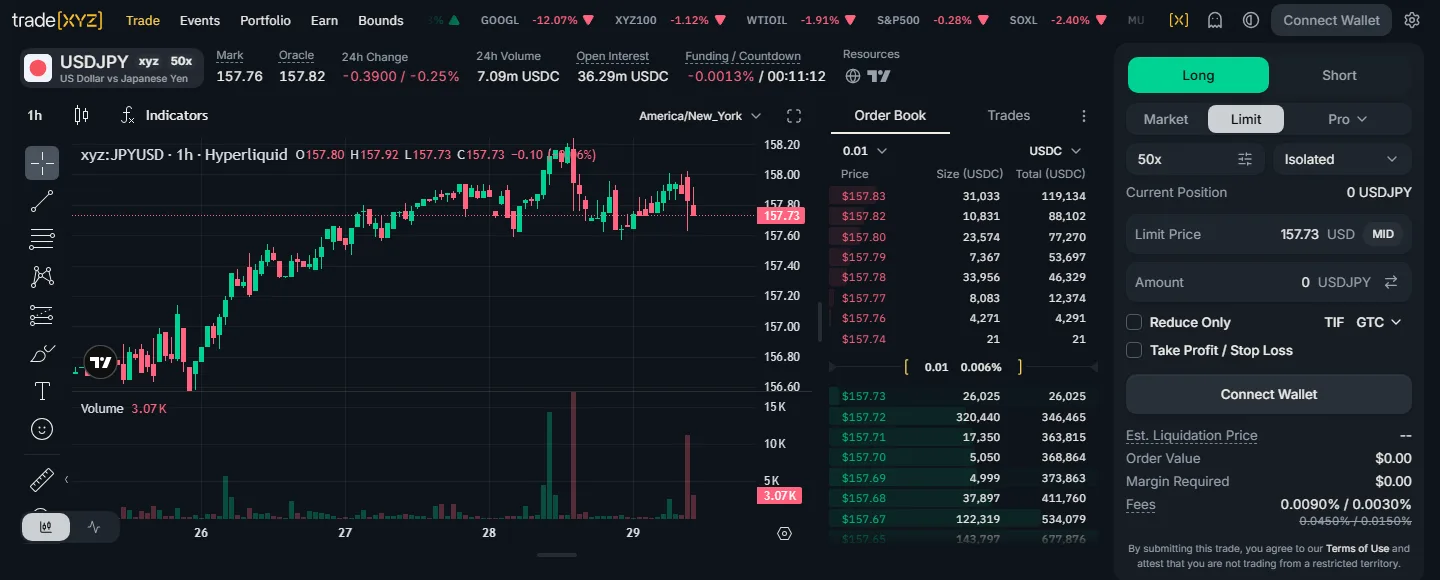1440x580 pixels.
Task: Click the Limit Price input field
Action: [x=1269, y=234]
